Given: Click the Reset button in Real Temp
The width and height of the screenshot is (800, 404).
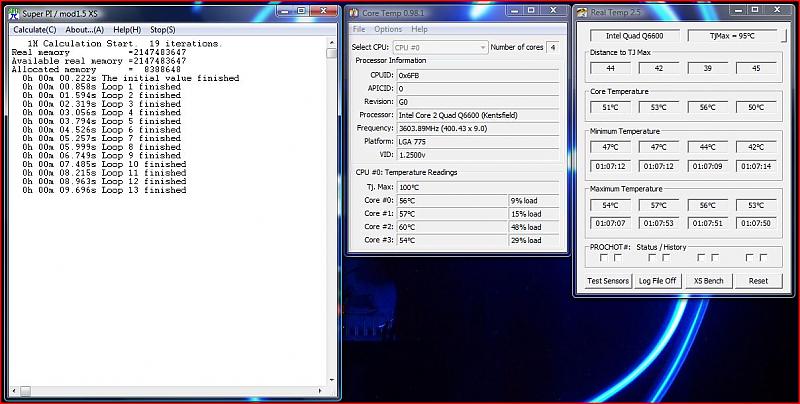Looking at the screenshot, I should (x=758, y=281).
